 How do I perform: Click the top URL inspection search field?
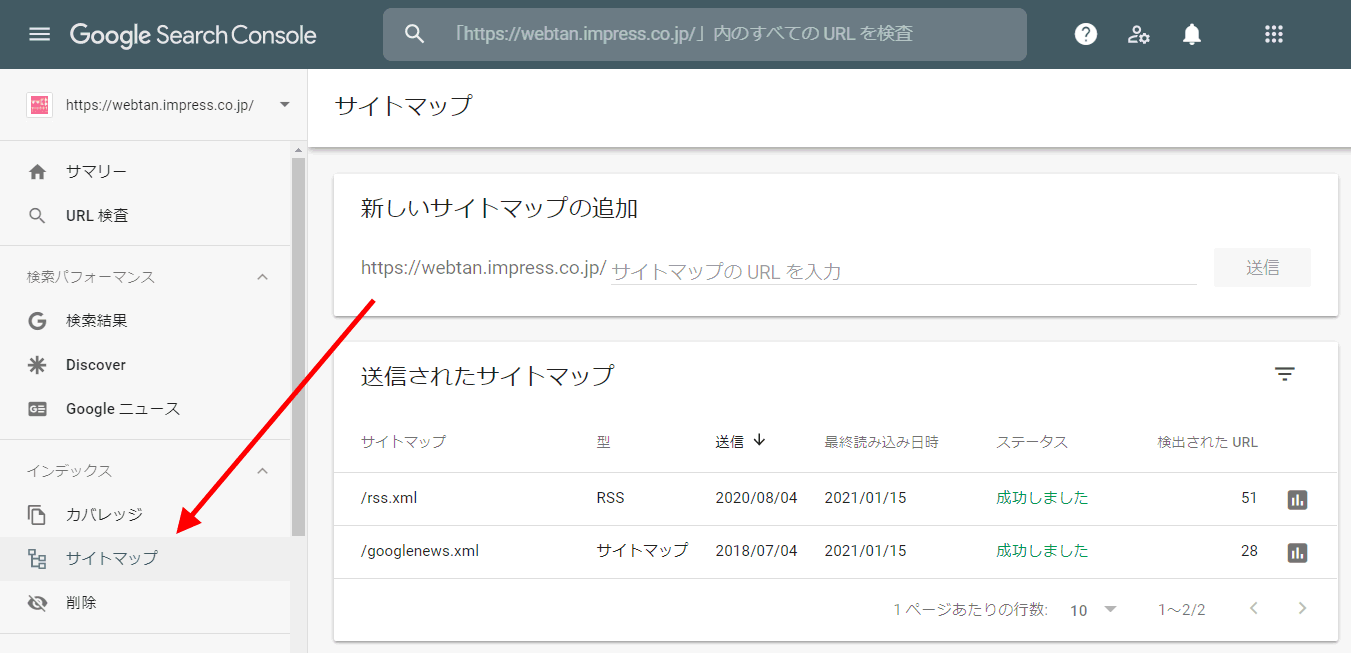point(705,34)
